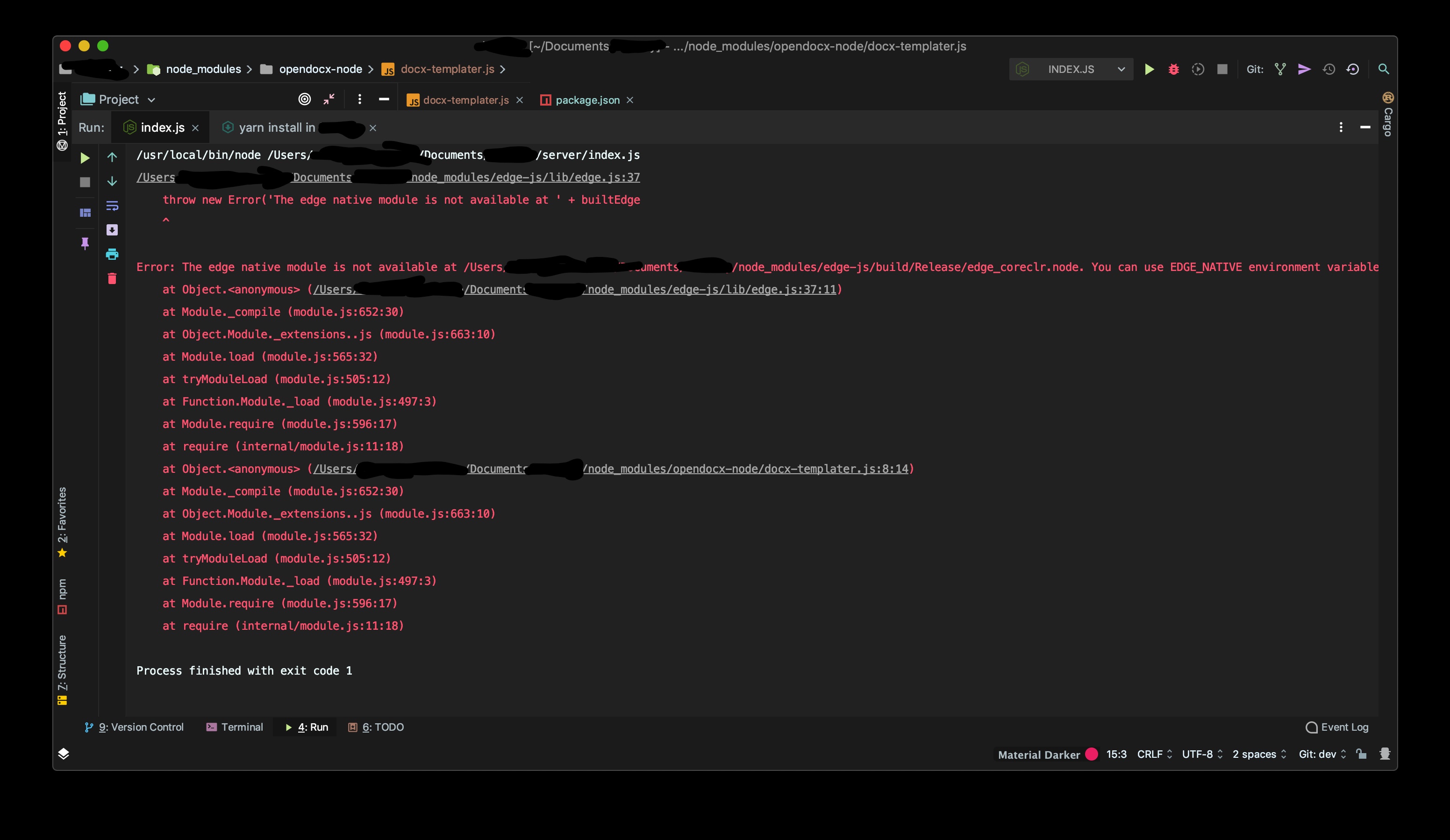Open 9: Version Control tool window
1450x840 pixels.
tap(134, 727)
